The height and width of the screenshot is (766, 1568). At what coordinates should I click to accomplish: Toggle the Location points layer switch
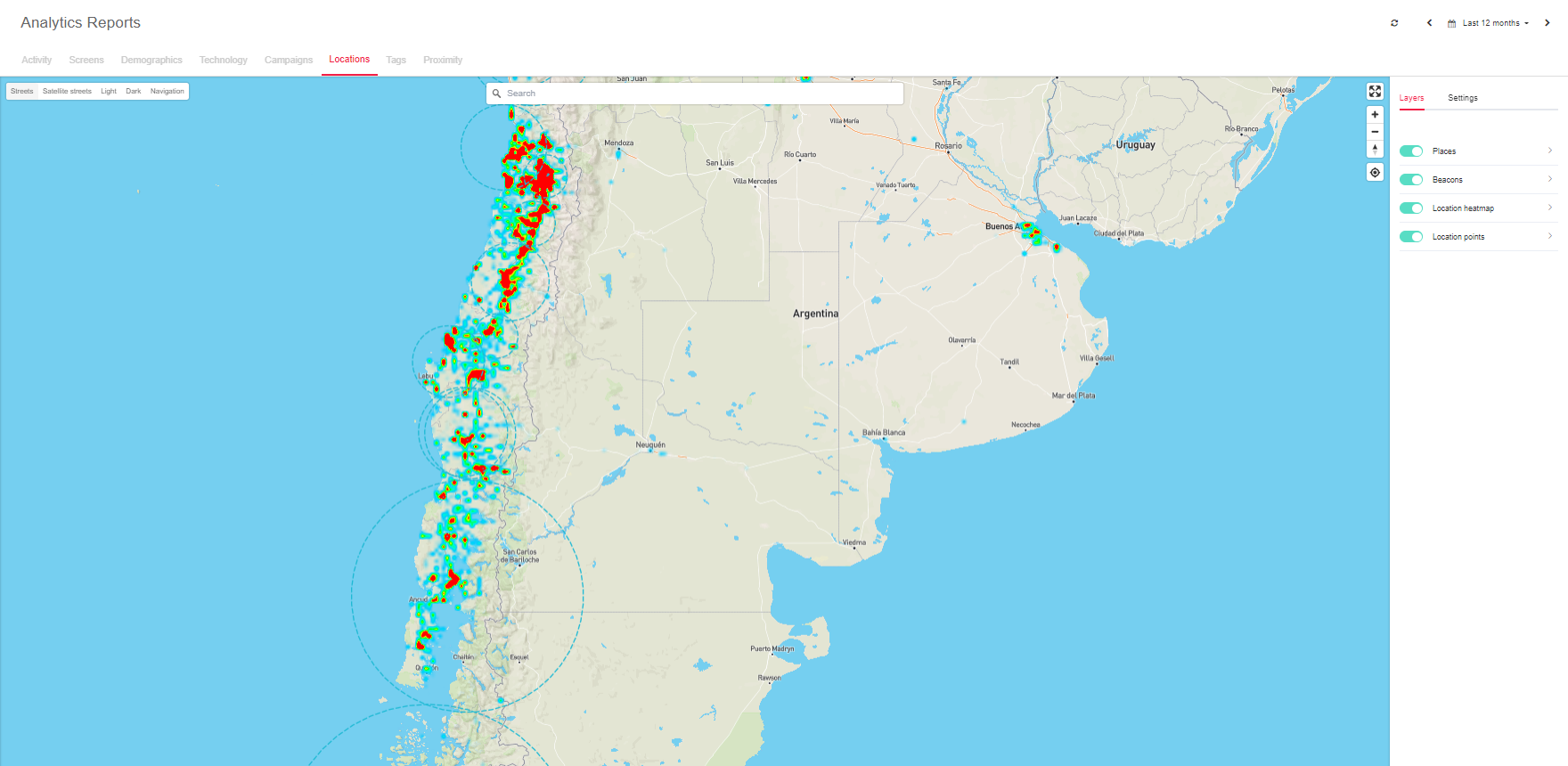coord(1411,237)
